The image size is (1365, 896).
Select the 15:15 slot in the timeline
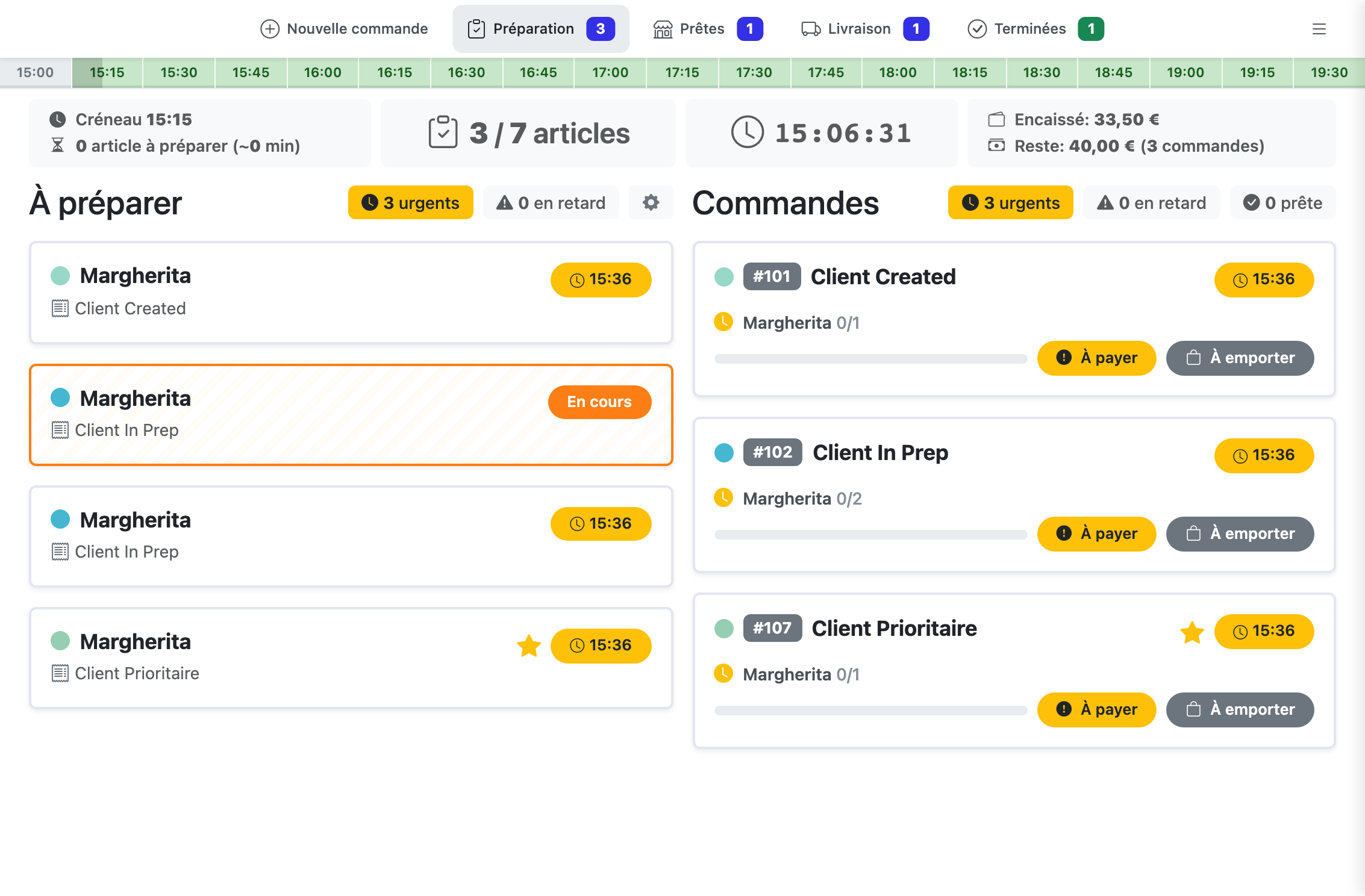[107, 73]
